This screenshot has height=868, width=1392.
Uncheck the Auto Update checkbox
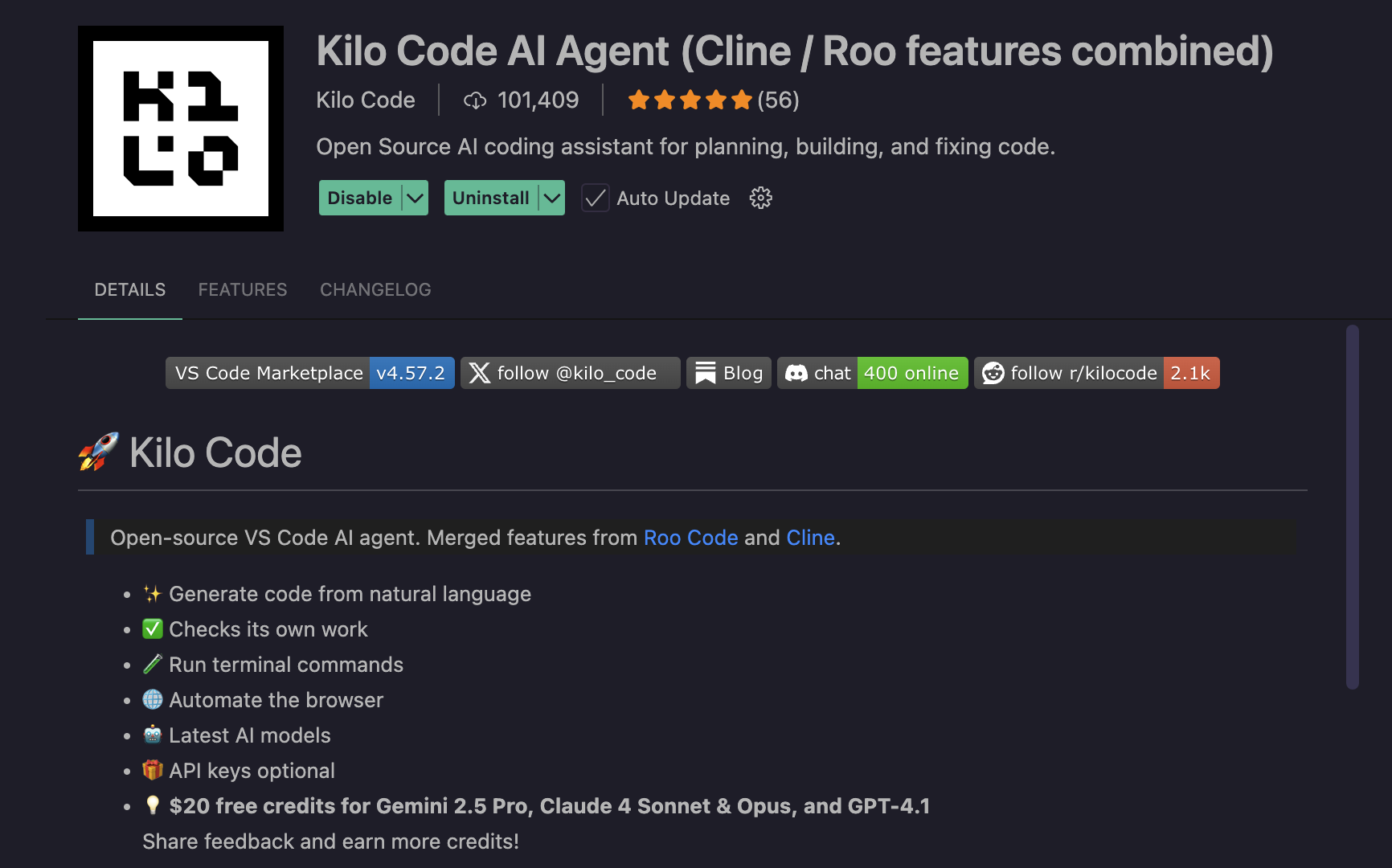pos(595,198)
